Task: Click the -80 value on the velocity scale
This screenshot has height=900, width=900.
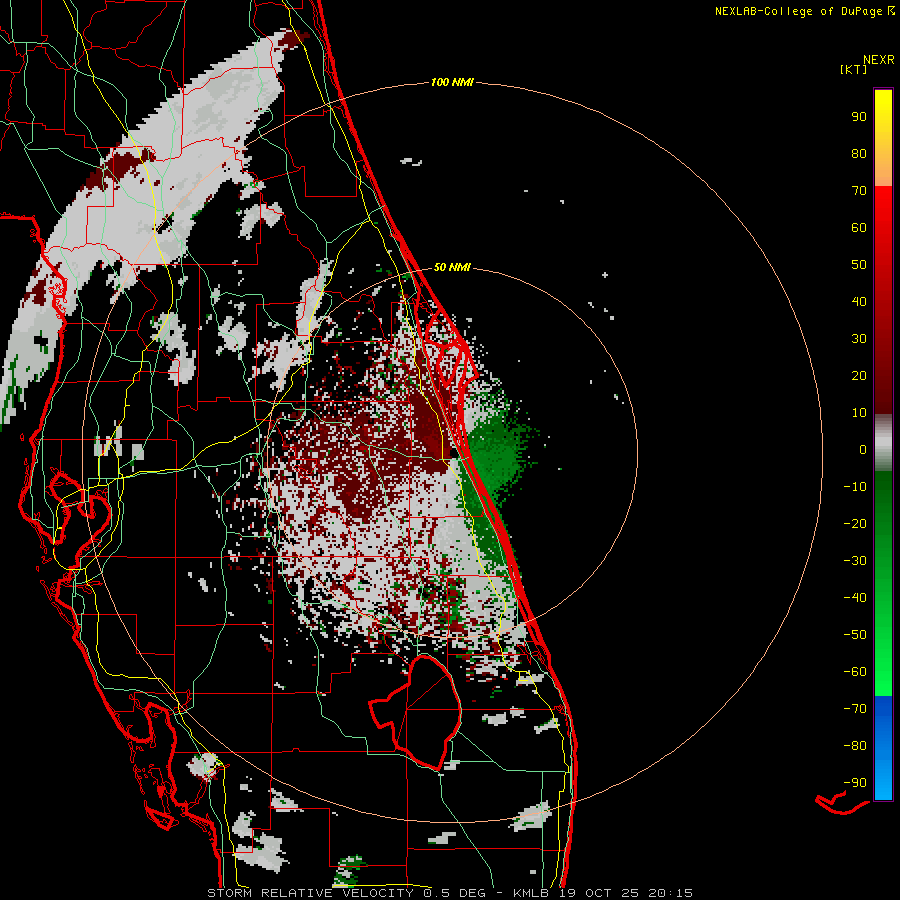Action: [x=855, y=746]
